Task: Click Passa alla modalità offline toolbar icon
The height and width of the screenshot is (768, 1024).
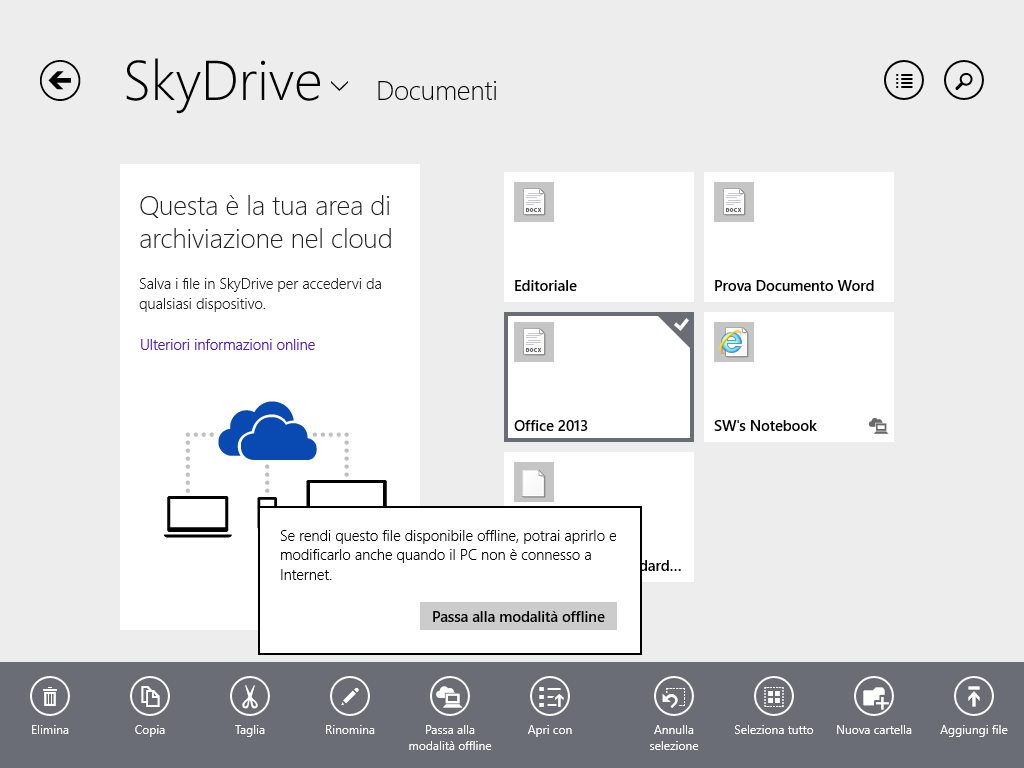Action: [449, 696]
